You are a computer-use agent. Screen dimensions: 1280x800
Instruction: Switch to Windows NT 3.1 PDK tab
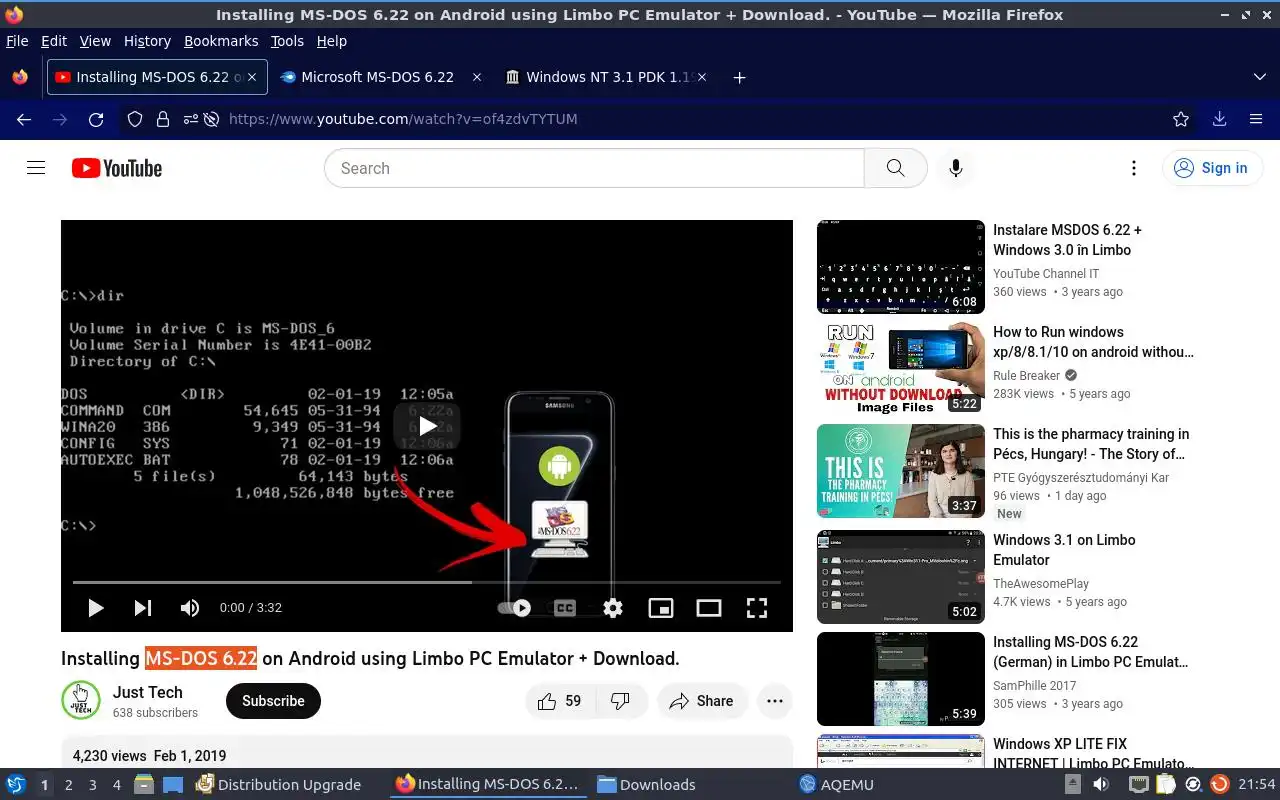pyautogui.click(x=606, y=77)
